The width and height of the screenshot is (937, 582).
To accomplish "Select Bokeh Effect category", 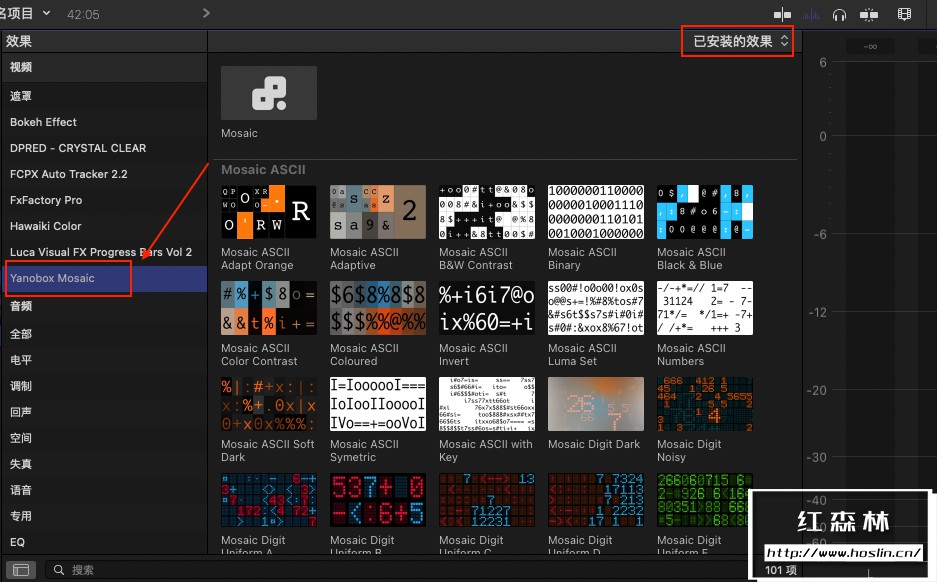I will [103, 122].
